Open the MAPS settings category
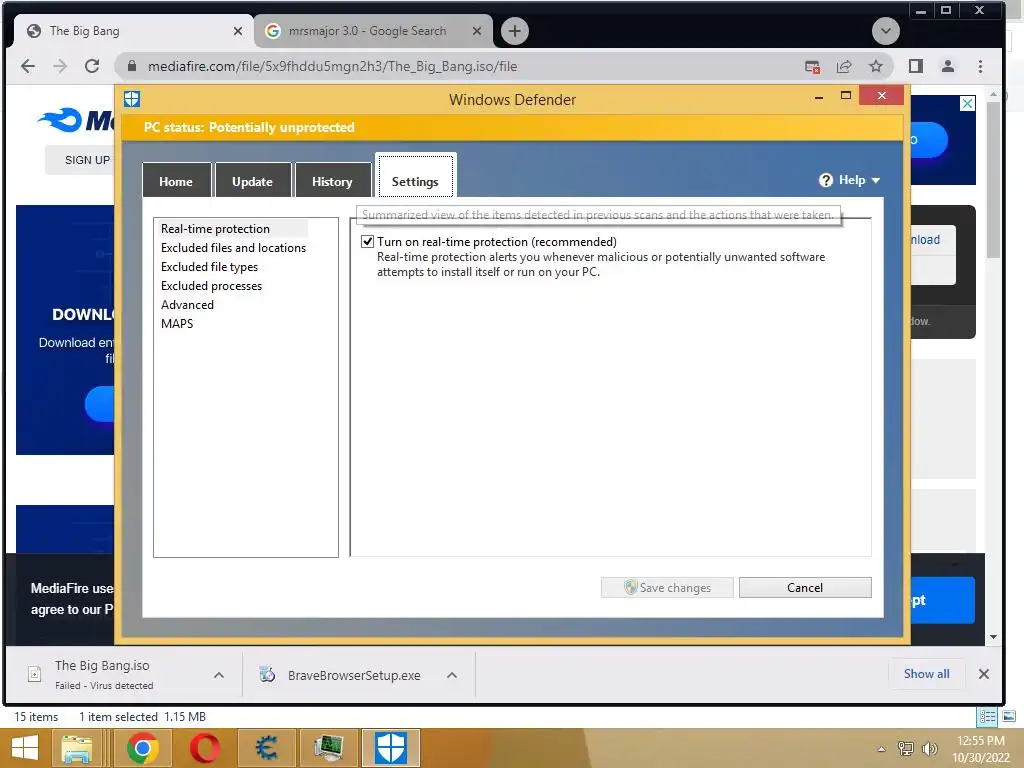1024x768 pixels. [177, 323]
